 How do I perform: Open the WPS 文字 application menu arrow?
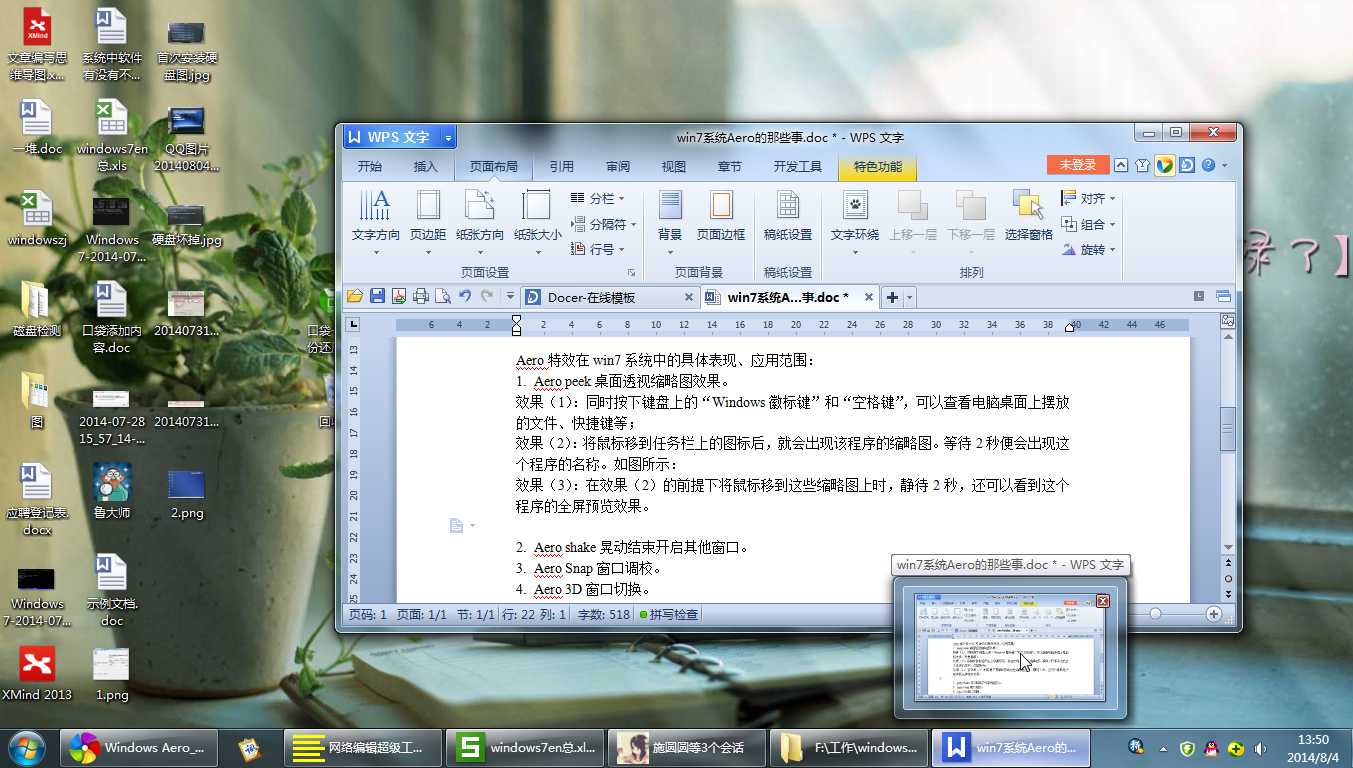(448, 137)
